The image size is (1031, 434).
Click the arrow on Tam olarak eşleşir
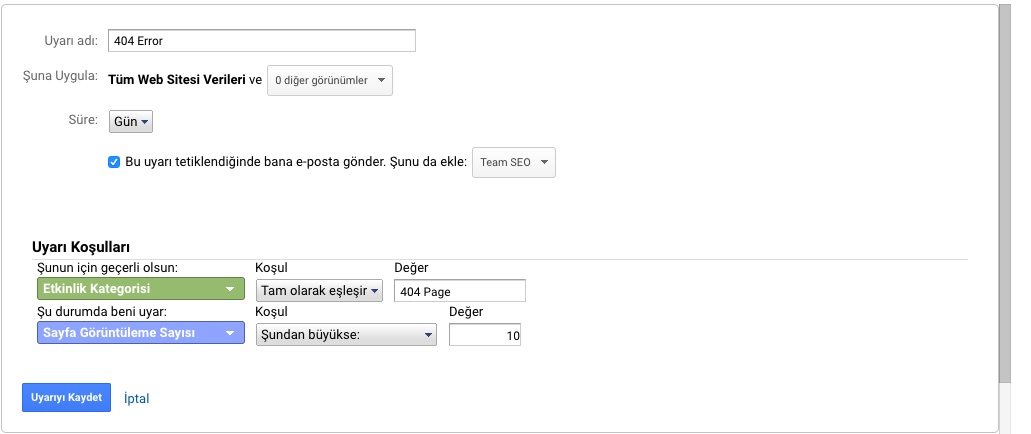[x=374, y=291]
